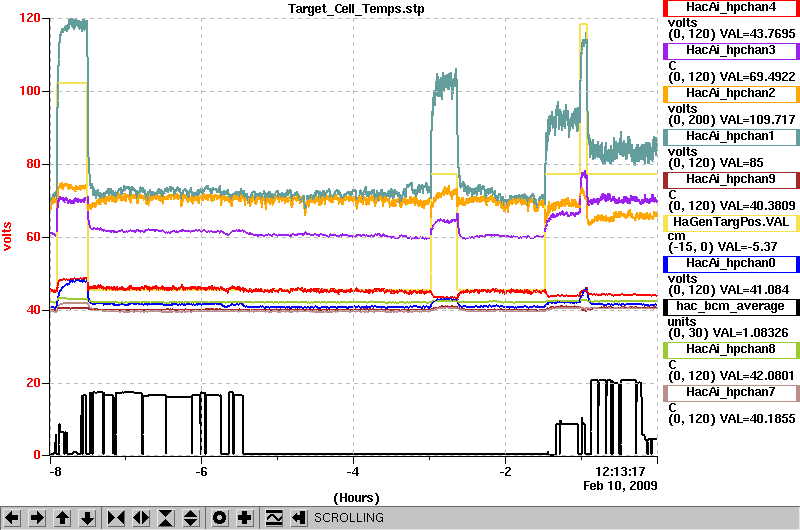Select the HacAi_hpchan1 teal curve legend
Viewport: 800px width, 530px height.
click(731, 136)
